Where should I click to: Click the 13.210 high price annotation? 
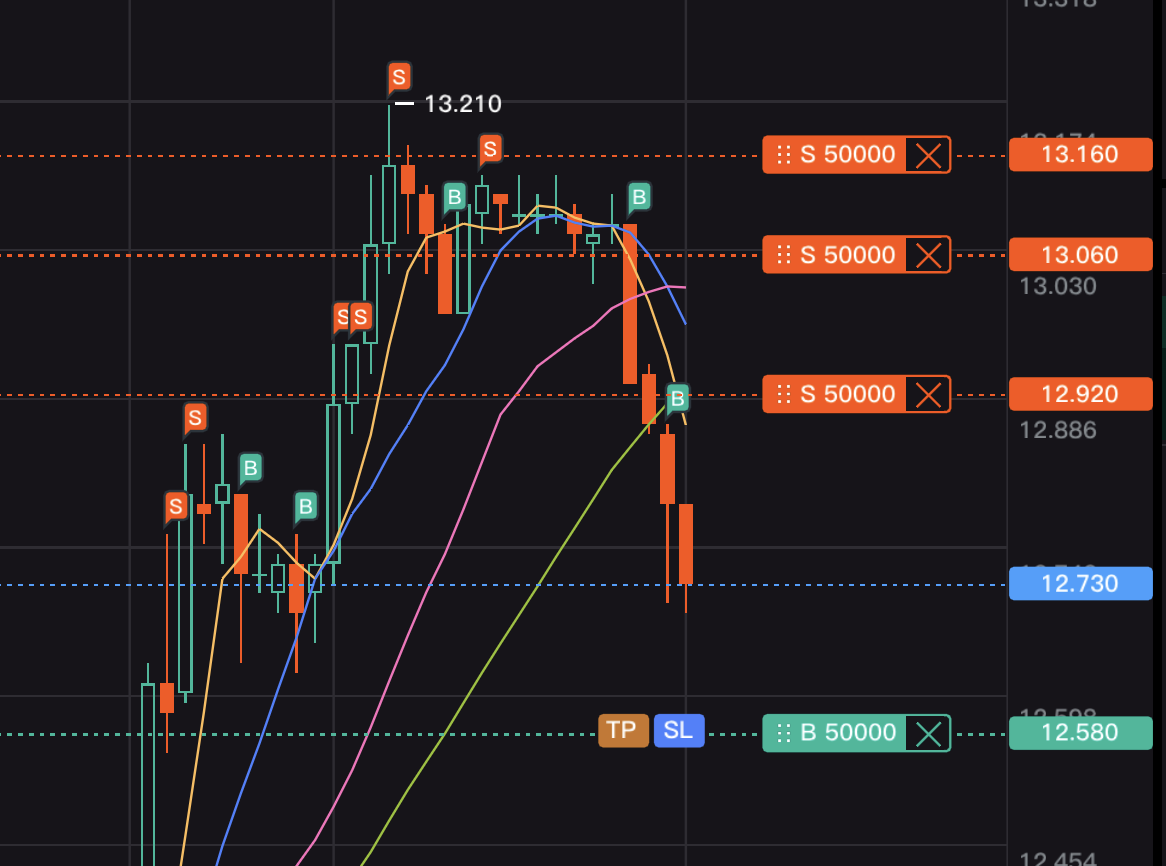(462, 103)
